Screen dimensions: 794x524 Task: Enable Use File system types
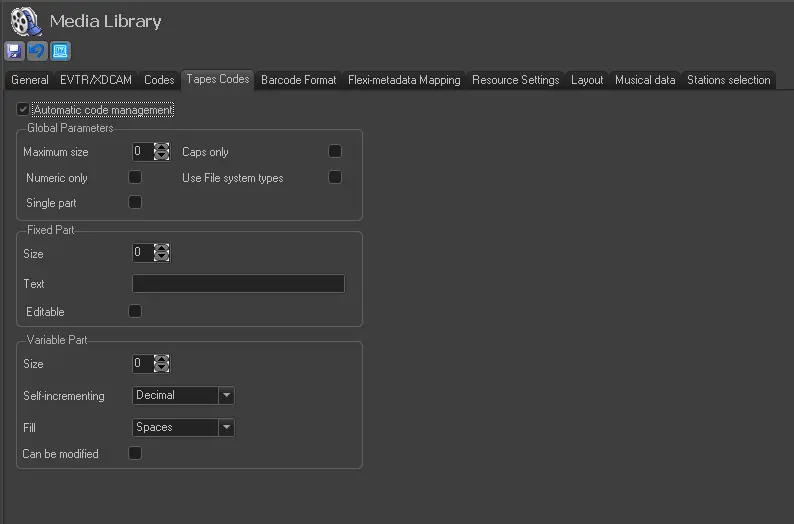[335, 177]
